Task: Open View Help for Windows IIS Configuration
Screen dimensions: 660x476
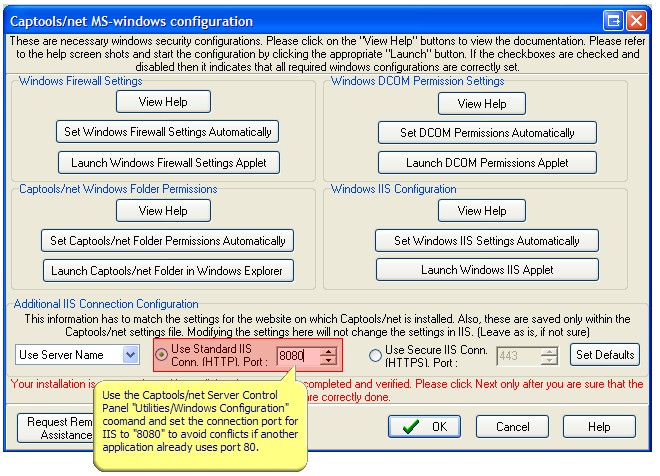Action: [482, 211]
